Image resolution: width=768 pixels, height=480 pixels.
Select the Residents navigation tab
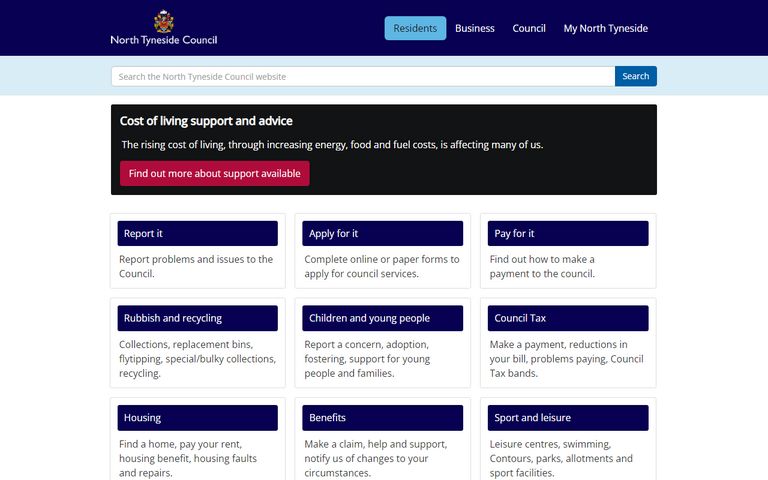click(415, 28)
